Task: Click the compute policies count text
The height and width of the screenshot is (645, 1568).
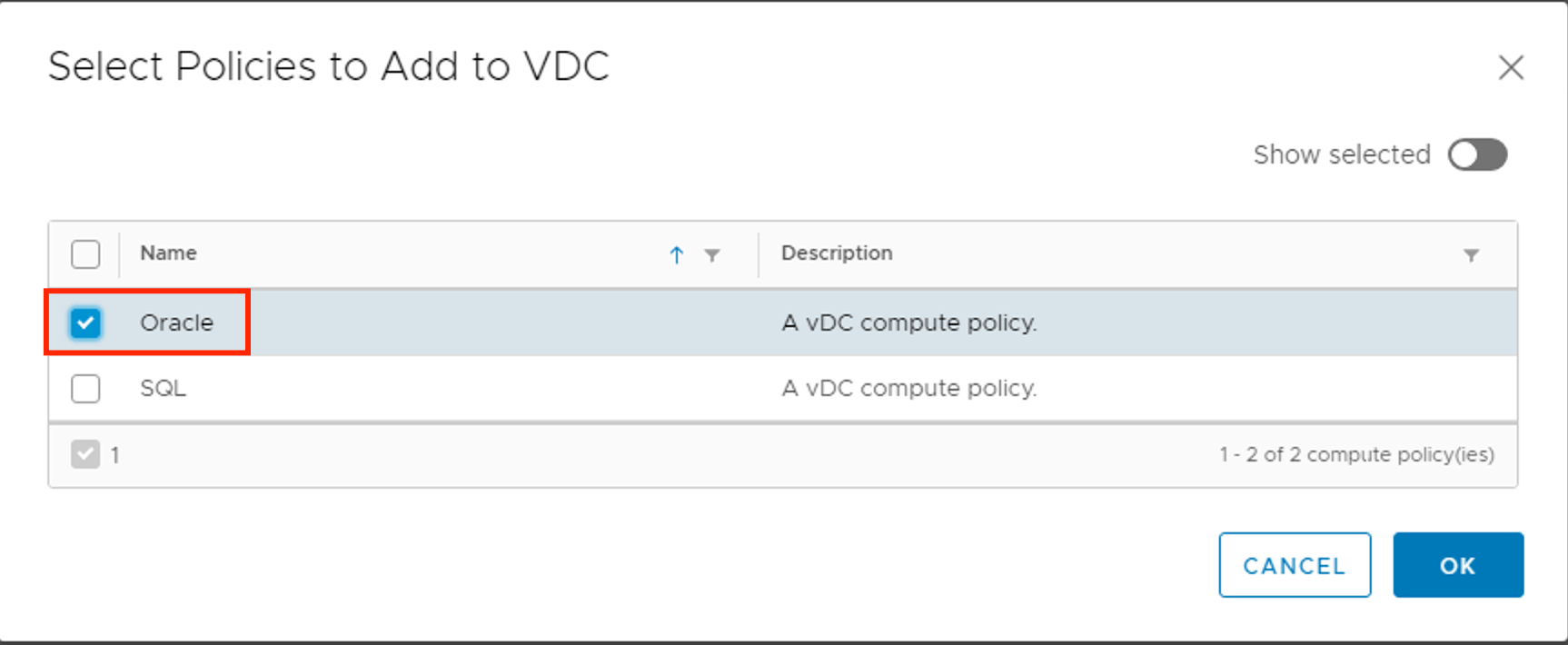Action: coord(1355,454)
